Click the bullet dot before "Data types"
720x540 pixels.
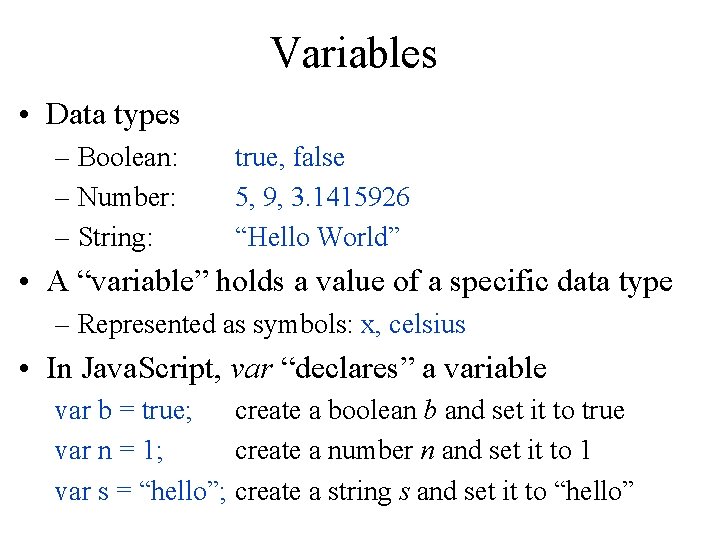pos(24,115)
